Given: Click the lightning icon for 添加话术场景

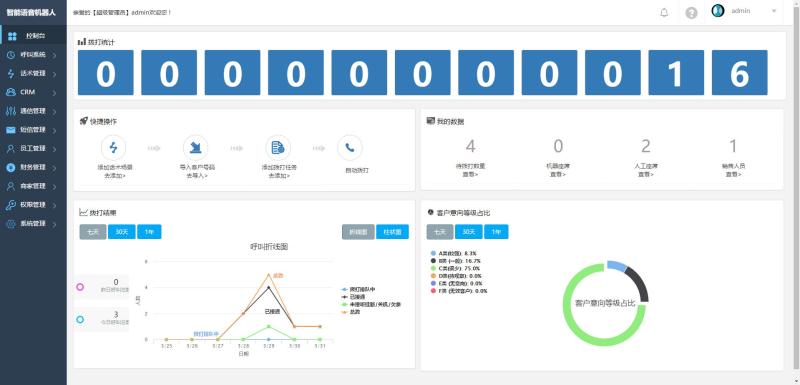Looking at the screenshot, I should 113,148.
